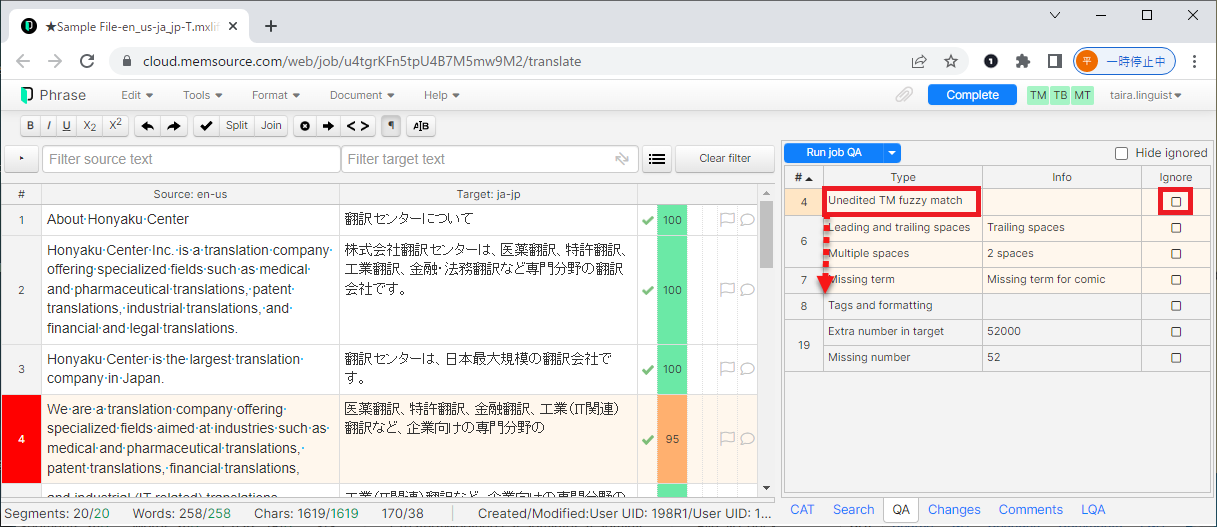Click the undo arrow in toolbar
This screenshot has height=527, width=1217.
click(147, 126)
